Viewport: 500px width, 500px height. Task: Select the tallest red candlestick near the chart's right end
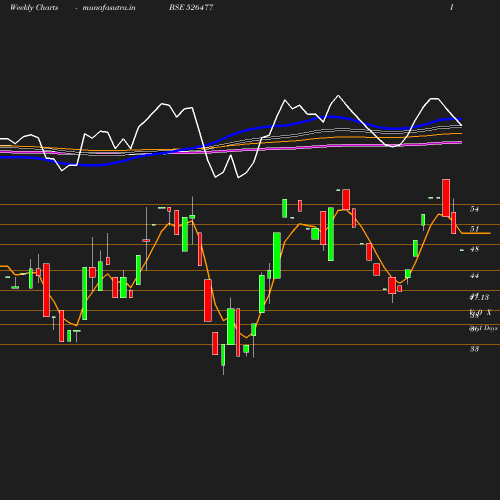(x=446, y=198)
